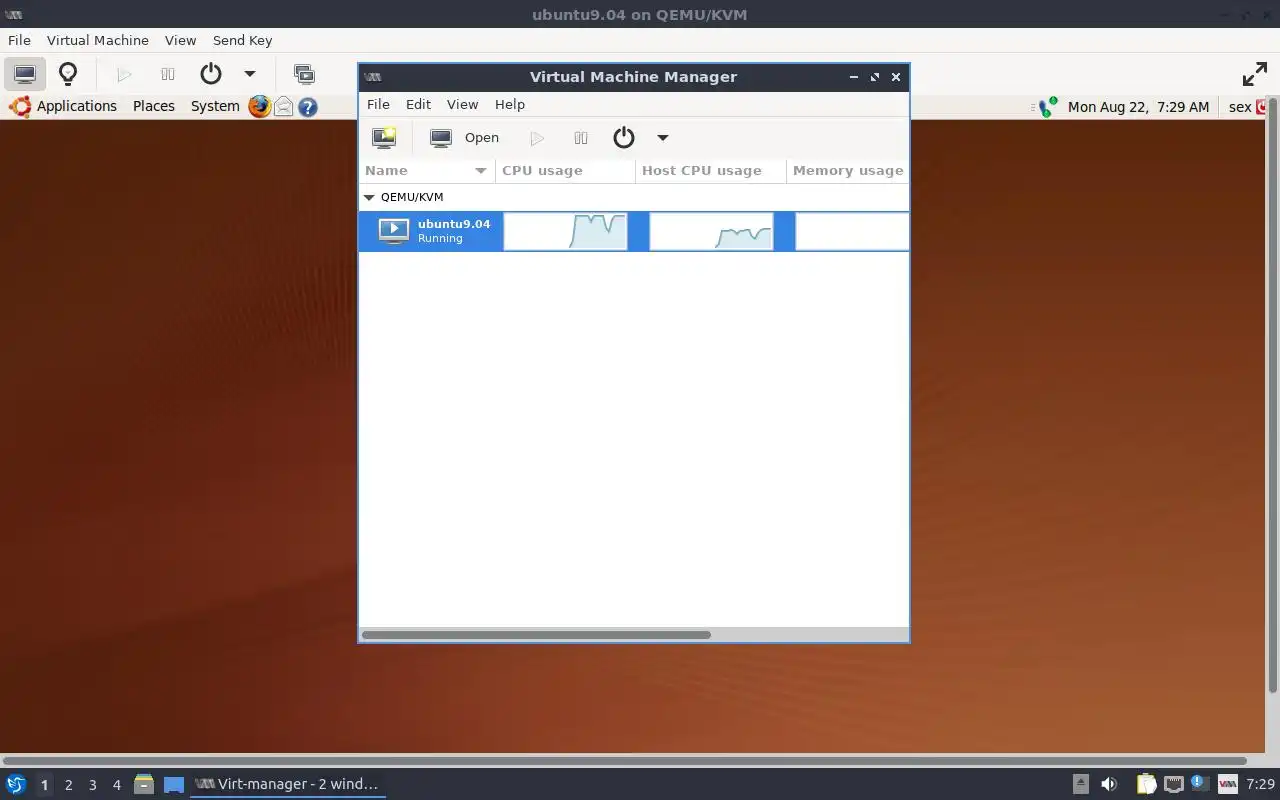
Task: Click Virtual Machine Manager horizontal scrollbar
Action: click(x=536, y=635)
